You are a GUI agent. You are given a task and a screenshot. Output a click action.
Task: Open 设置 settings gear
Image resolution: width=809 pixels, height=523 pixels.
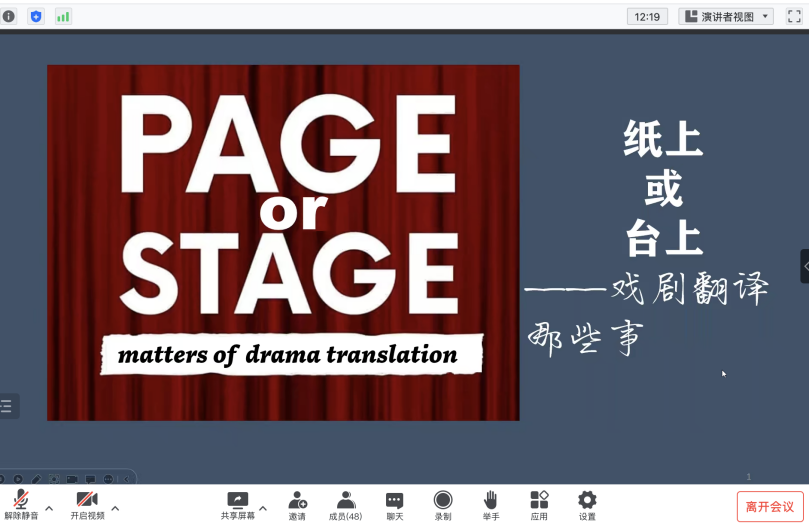pyautogui.click(x=587, y=503)
